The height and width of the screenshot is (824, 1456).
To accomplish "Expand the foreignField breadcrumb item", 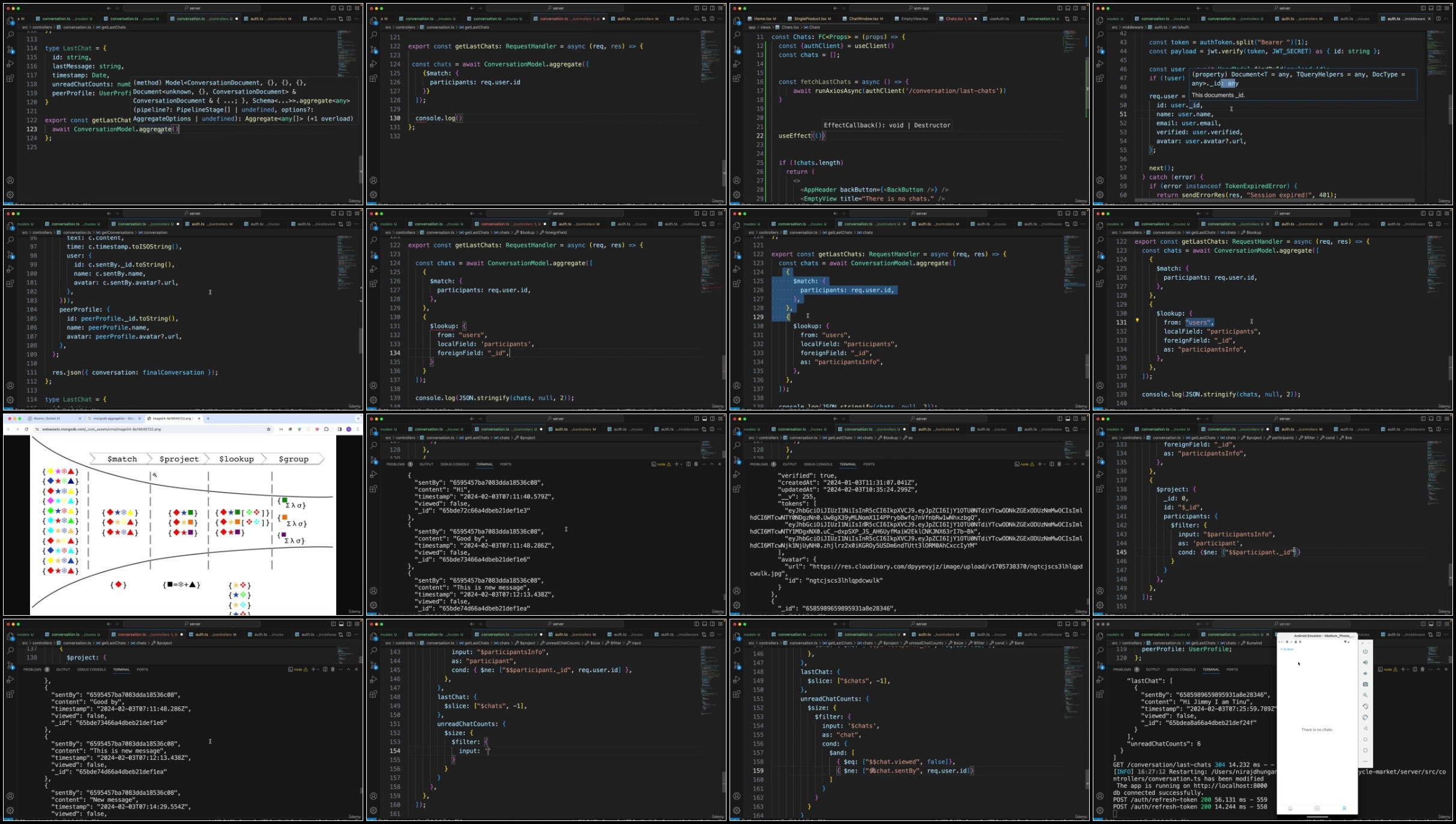I will click(x=553, y=232).
